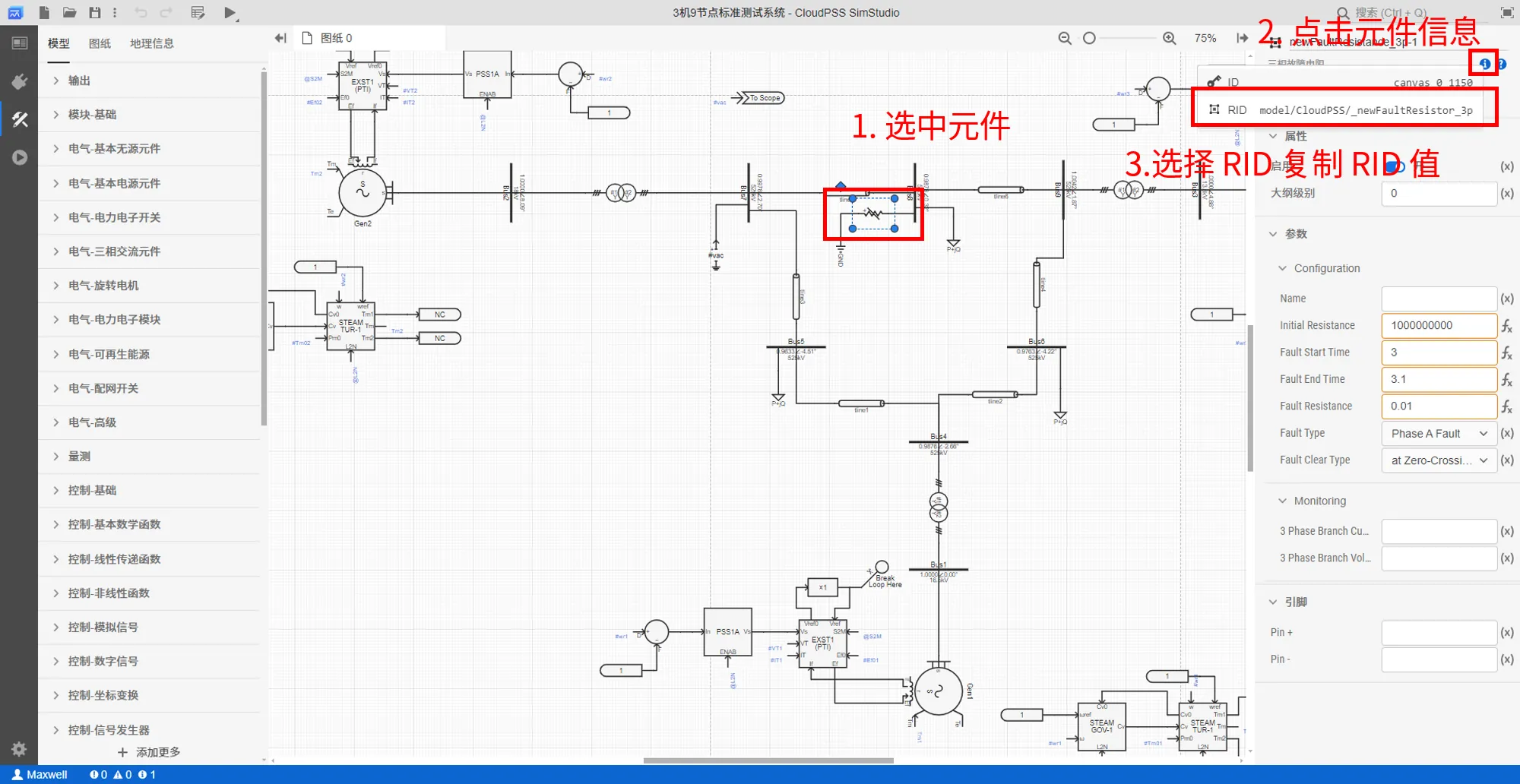
Task: Collapse the left panel arrow icon
Action: pyautogui.click(x=280, y=38)
